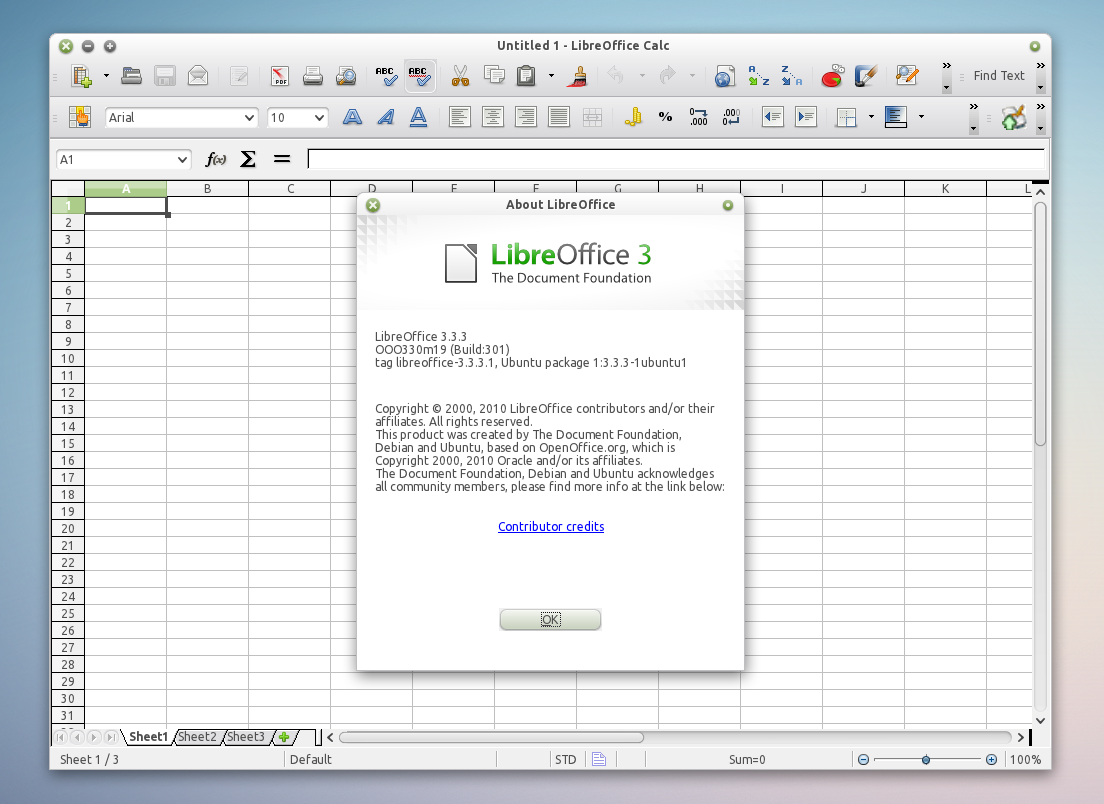This screenshot has height=804, width=1104.
Task: Run the Spelling check
Action: tap(386, 76)
